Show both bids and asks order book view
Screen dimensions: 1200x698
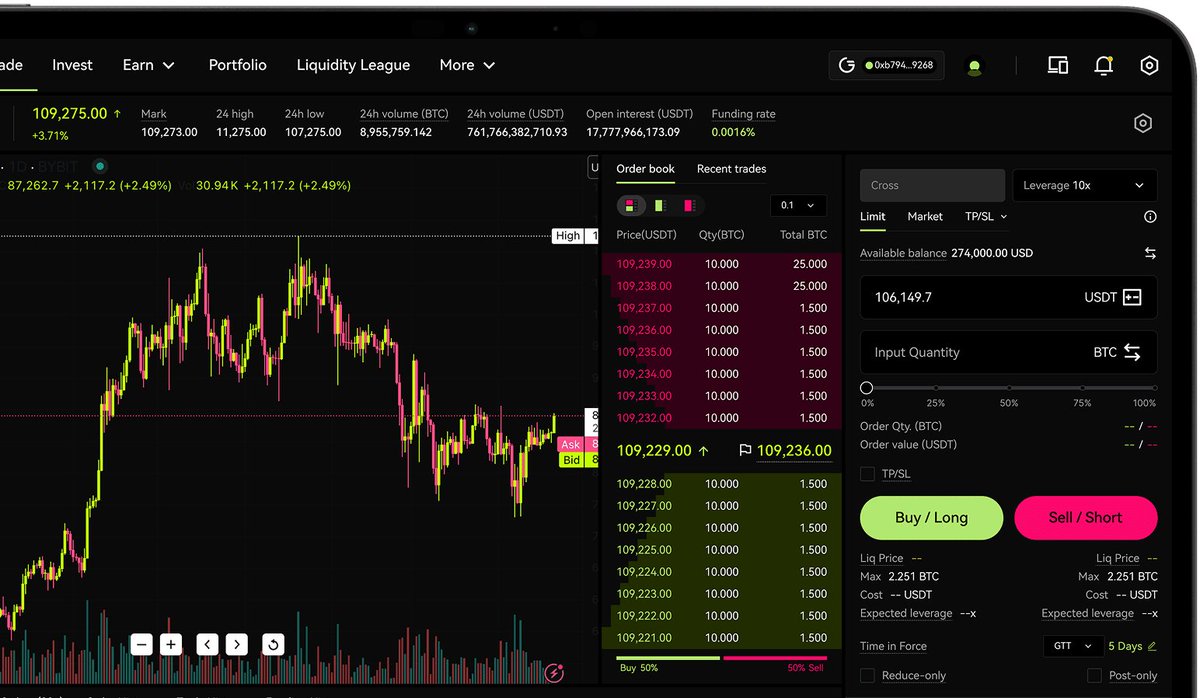(x=631, y=205)
